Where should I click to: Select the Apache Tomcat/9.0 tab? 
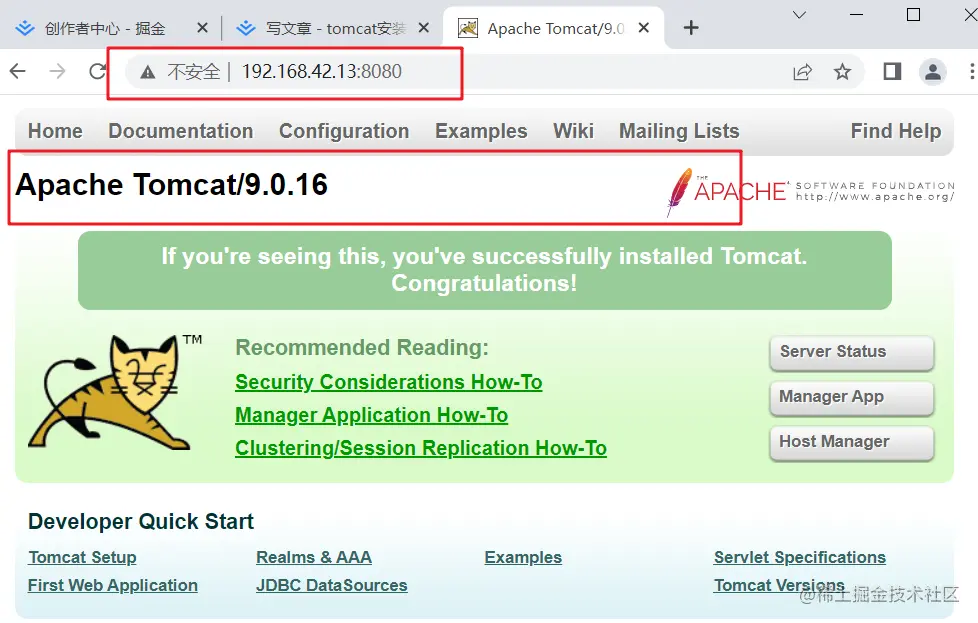click(555, 28)
